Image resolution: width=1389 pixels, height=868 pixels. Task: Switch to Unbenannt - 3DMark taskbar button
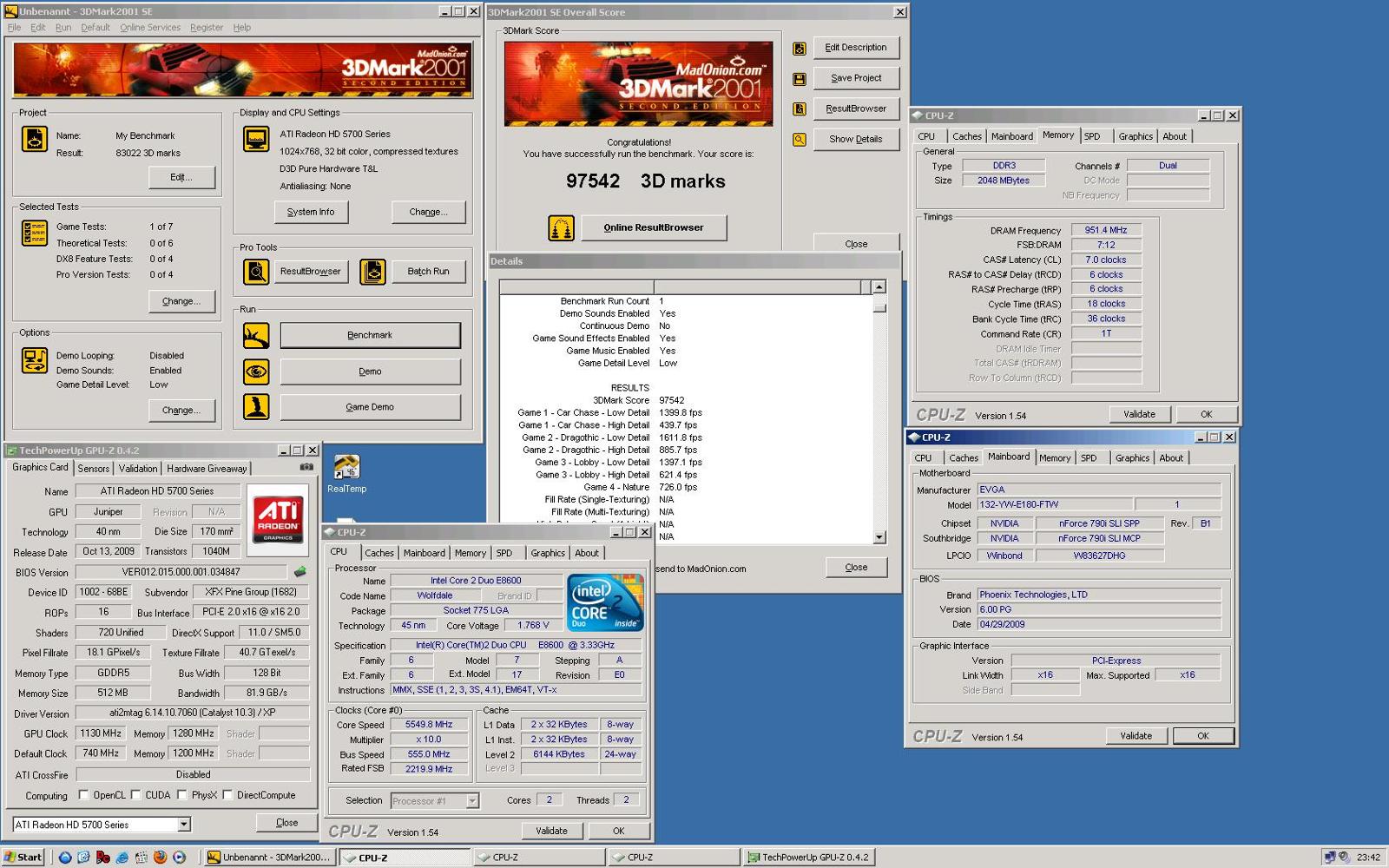point(269,858)
